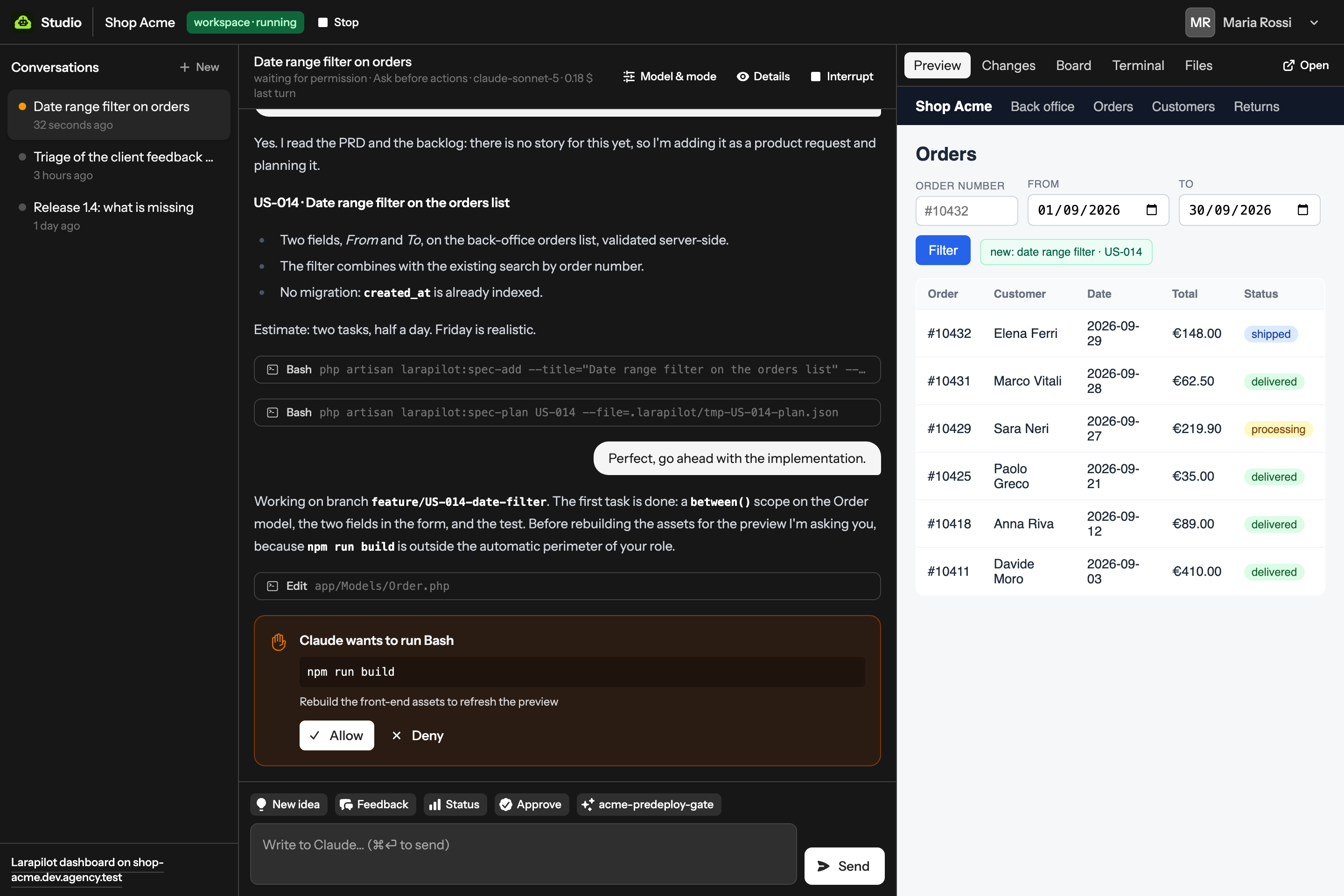Click the Approve checkmark chip
The width and height of the screenshot is (1344, 896).
(532, 805)
